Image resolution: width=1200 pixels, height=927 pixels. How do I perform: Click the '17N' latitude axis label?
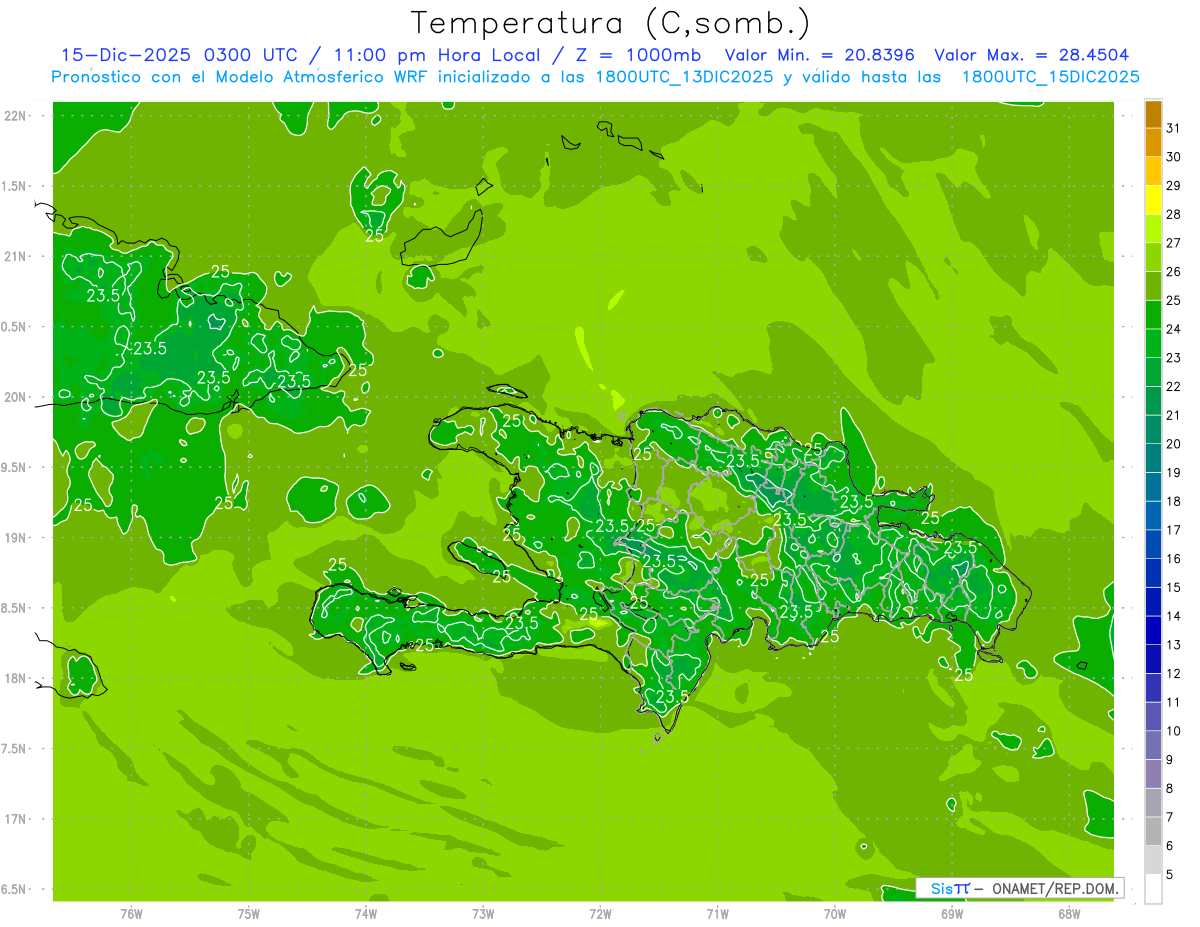[16, 819]
